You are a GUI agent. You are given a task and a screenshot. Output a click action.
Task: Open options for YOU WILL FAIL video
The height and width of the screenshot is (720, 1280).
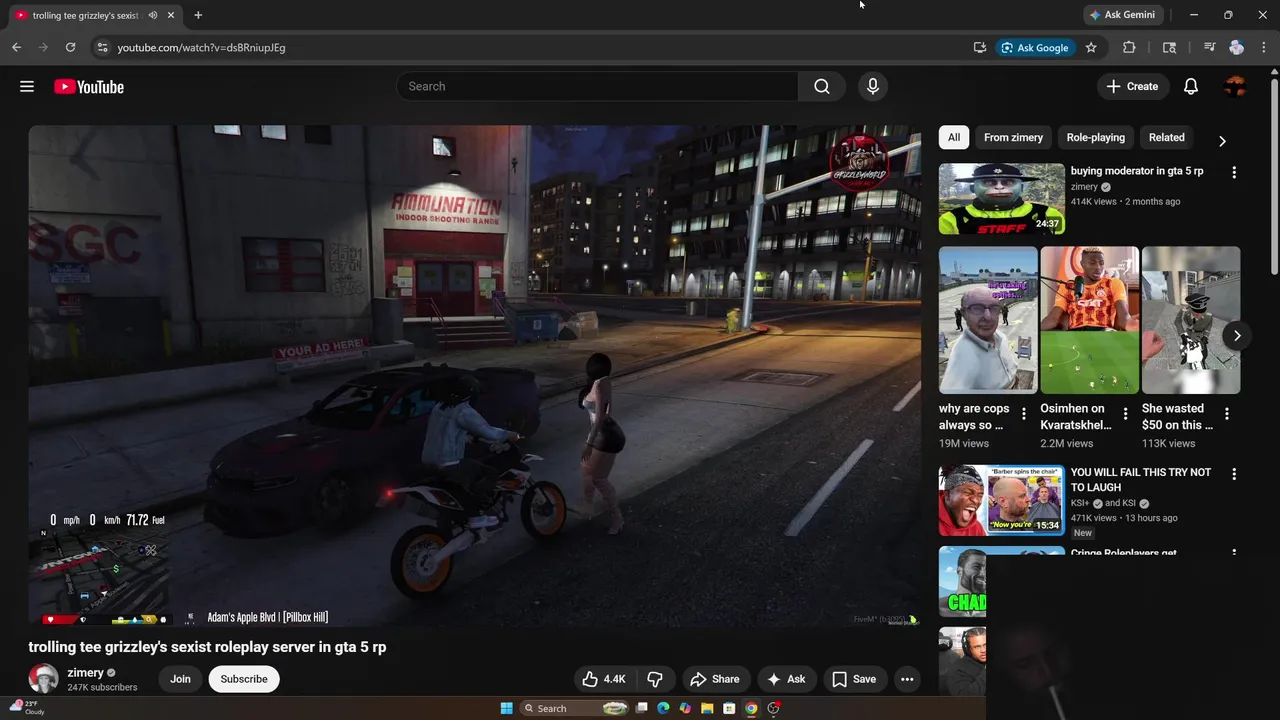1234,474
